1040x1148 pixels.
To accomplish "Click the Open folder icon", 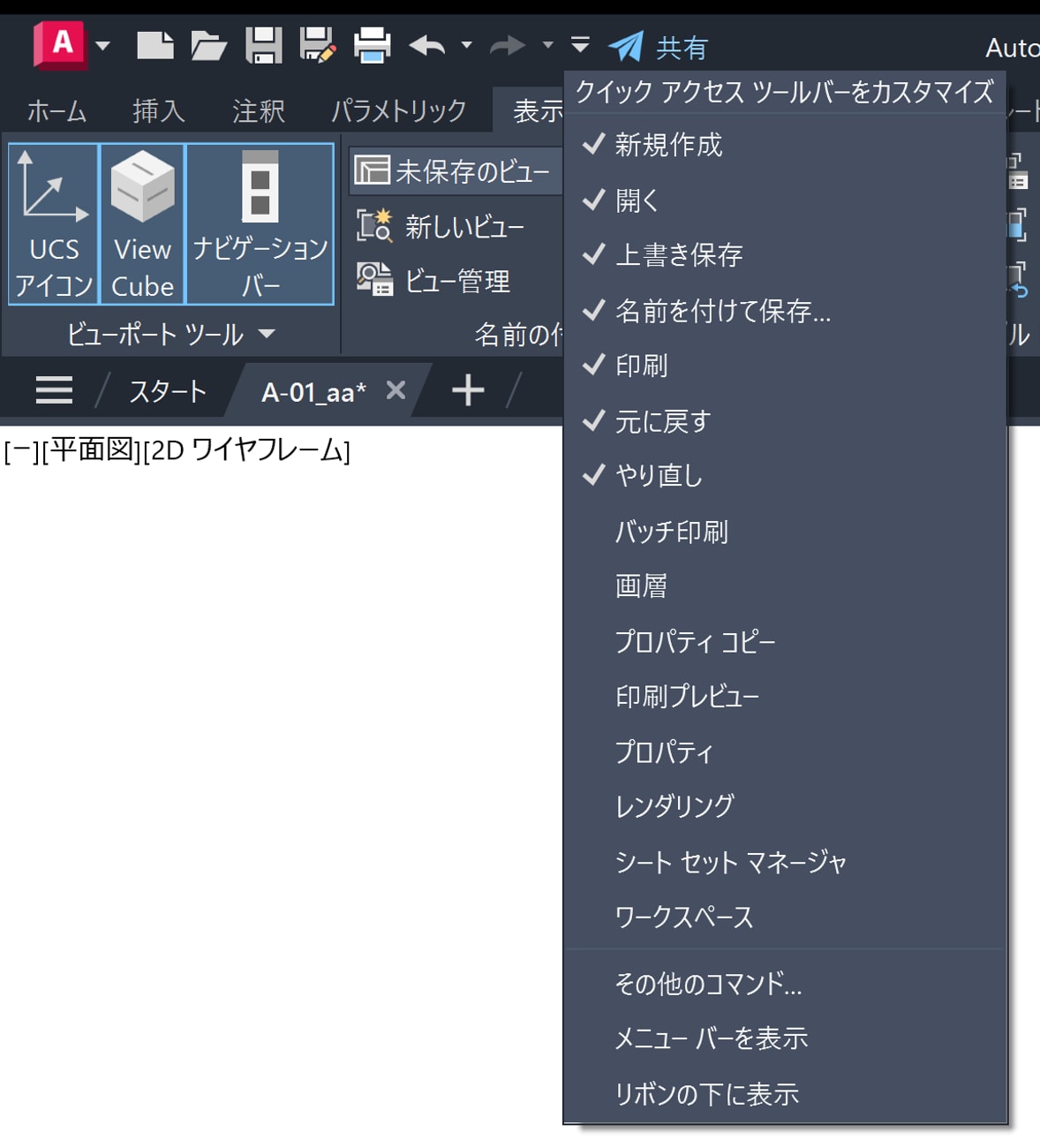I will click(x=208, y=45).
